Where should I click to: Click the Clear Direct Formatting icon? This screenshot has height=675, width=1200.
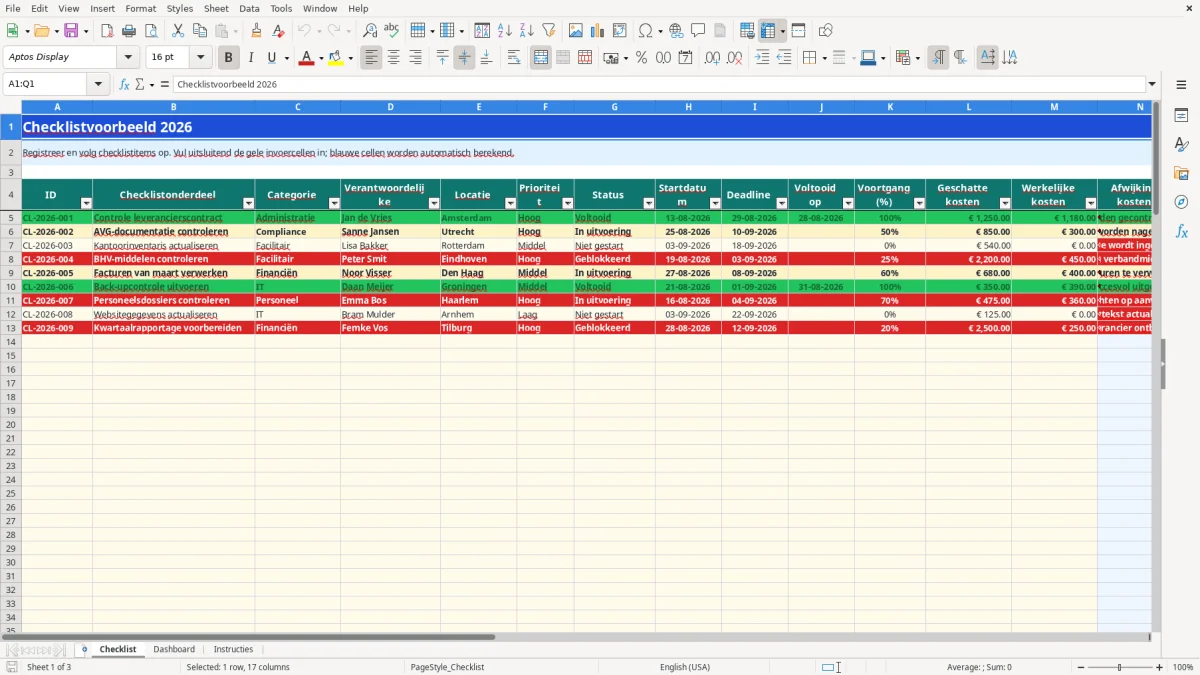(x=278, y=31)
